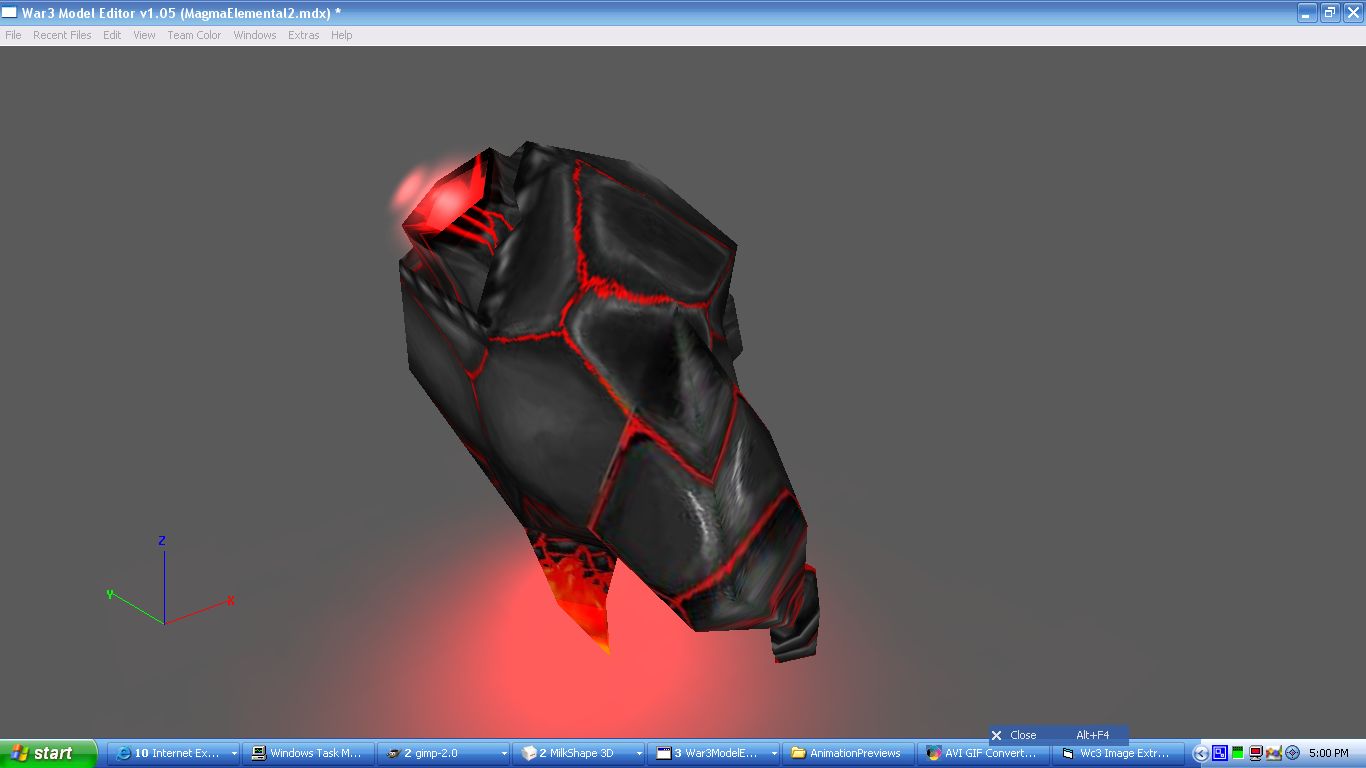Click the XYZ axis gizmo in the viewport
Image resolution: width=1366 pixels, height=768 pixels.
tap(168, 583)
